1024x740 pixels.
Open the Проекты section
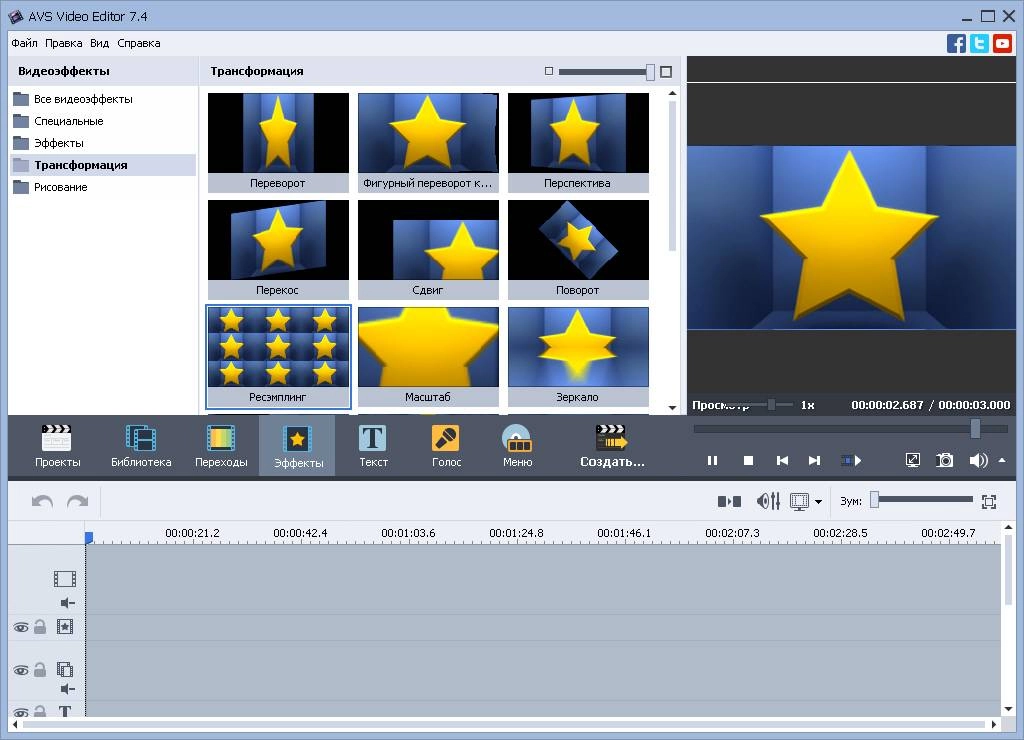(57, 446)
